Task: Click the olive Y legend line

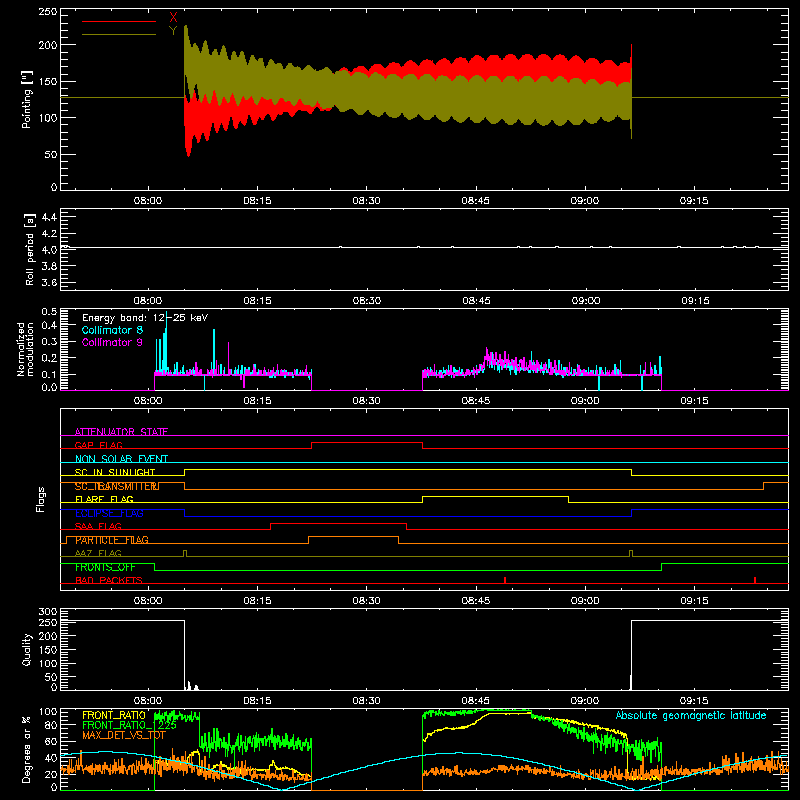Action: [119, 35]
